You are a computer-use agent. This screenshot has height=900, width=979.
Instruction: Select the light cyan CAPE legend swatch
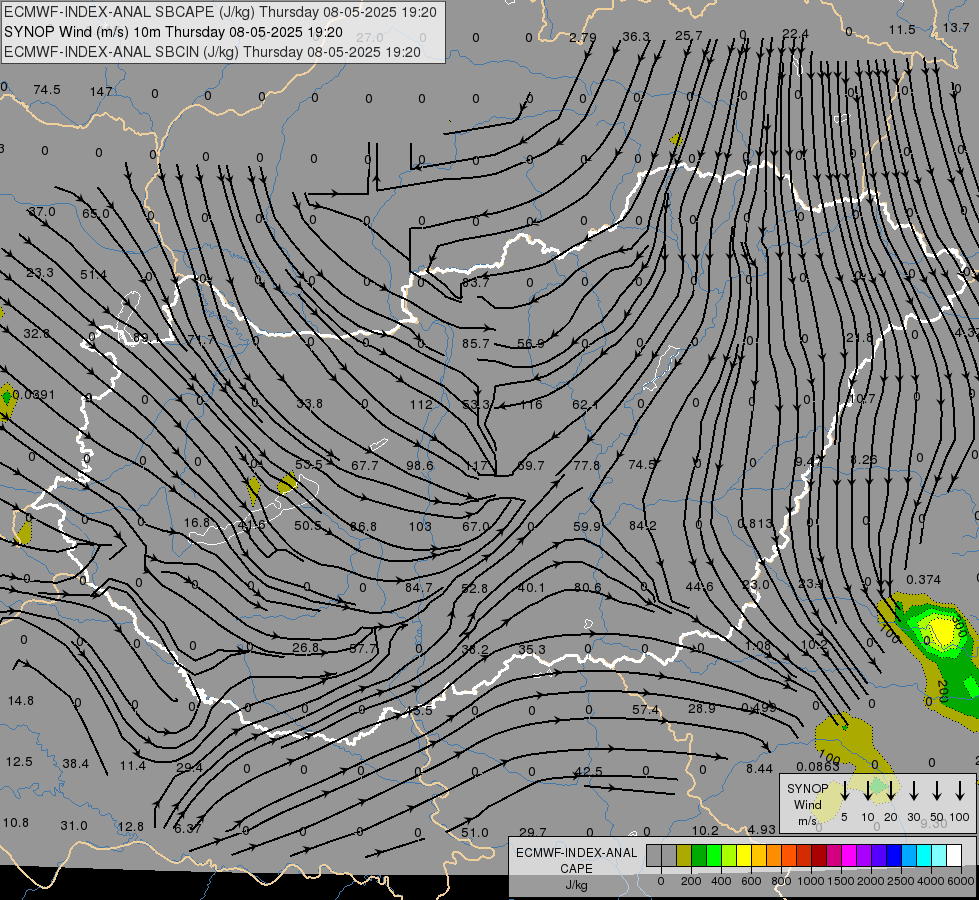coord(938,855)
